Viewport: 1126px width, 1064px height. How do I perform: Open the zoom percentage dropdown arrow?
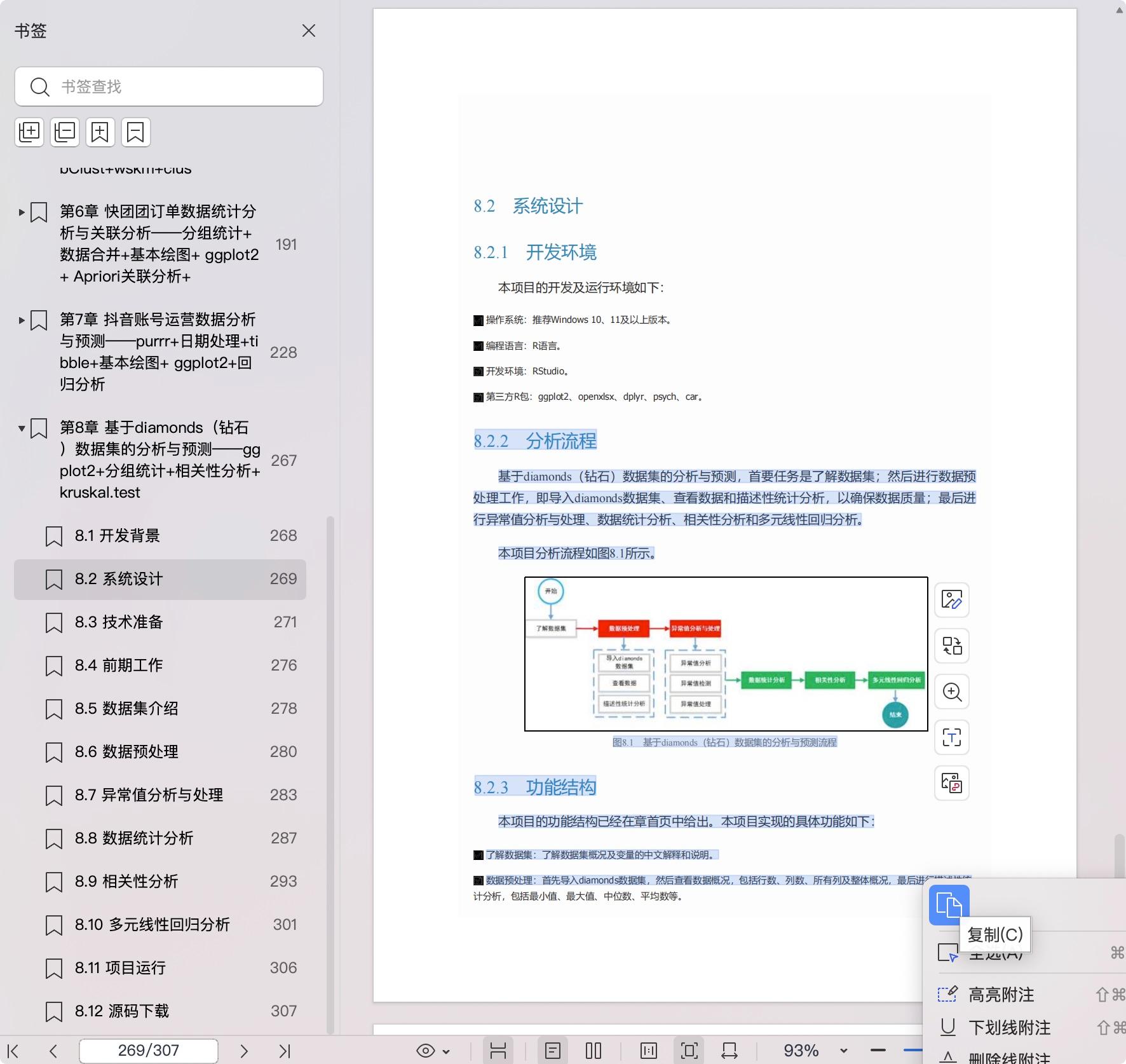tap(843, 1051)
